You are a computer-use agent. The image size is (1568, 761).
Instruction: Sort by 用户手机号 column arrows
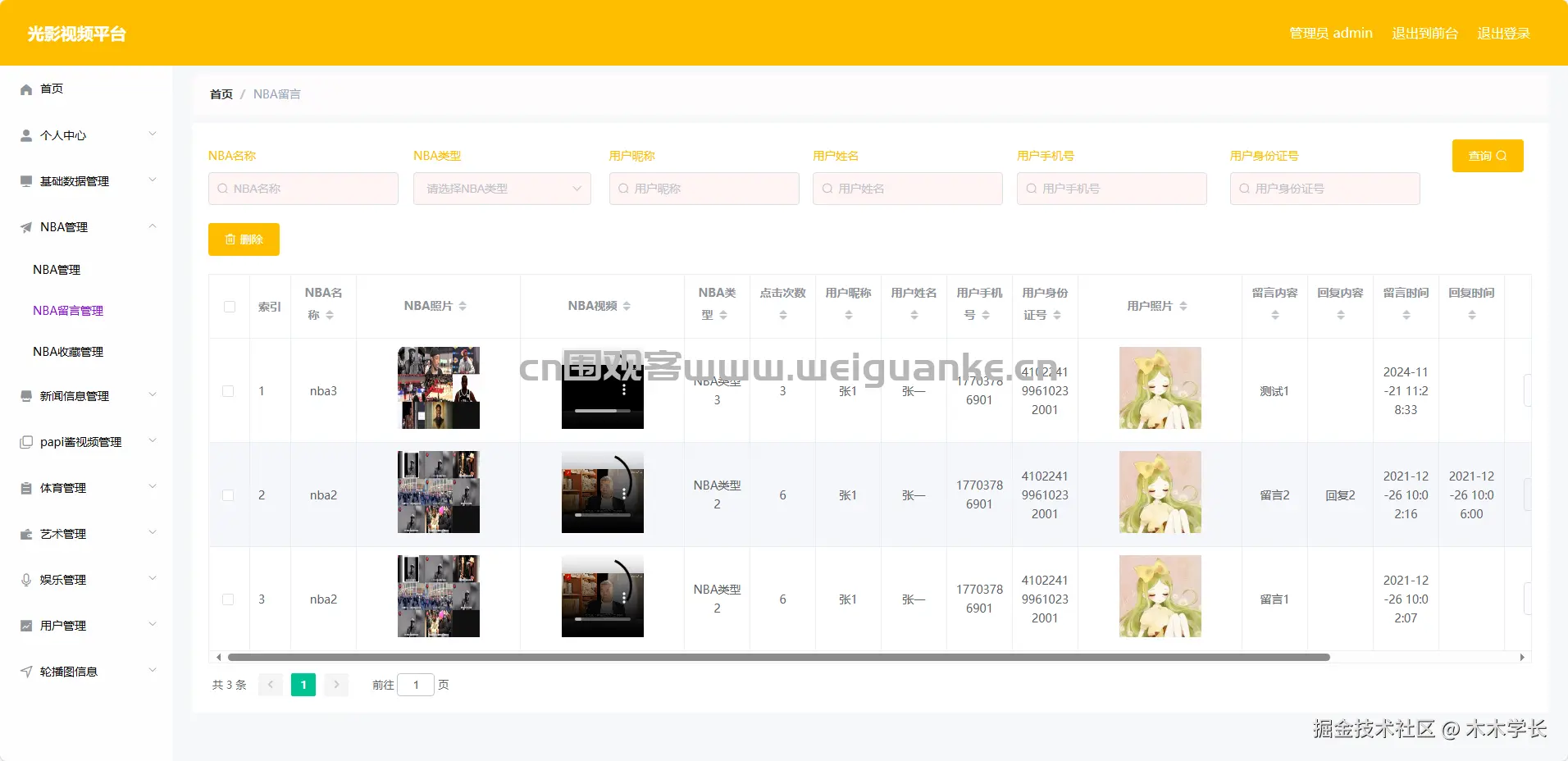point(986,315)
